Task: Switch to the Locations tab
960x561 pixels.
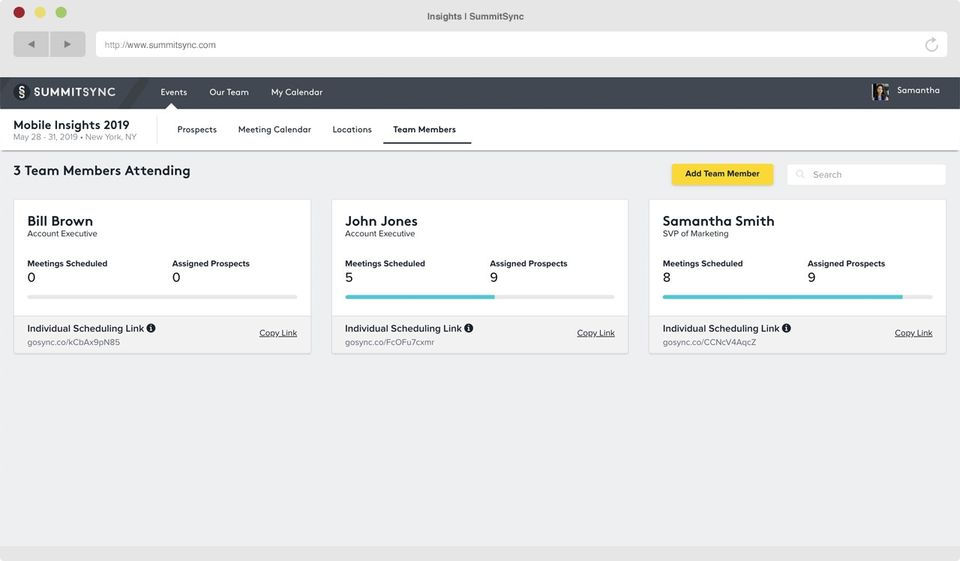Action: 352,129
